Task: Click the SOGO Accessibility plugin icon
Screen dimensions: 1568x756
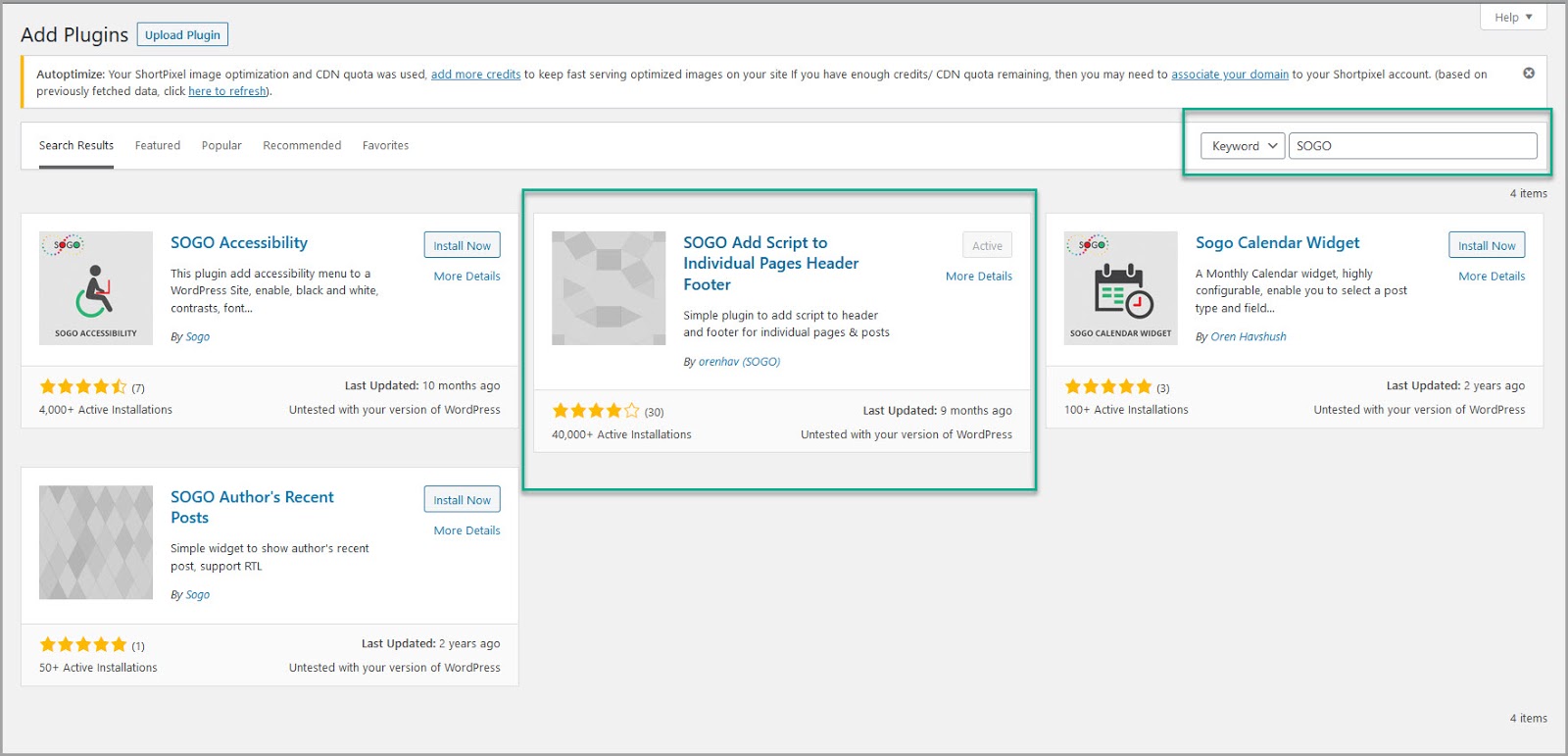Action: pos(96,288)
